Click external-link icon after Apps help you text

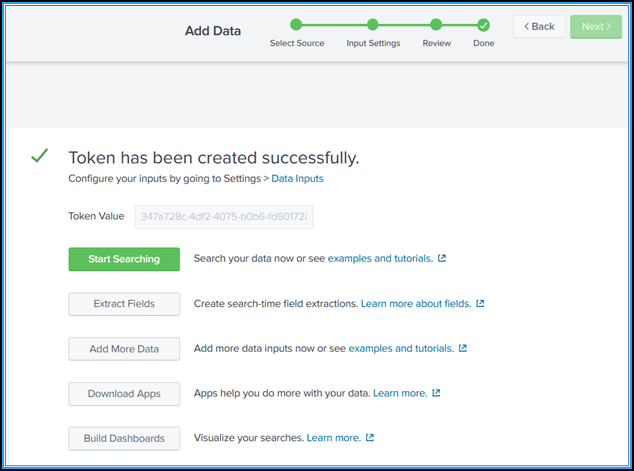click(436, 393)
